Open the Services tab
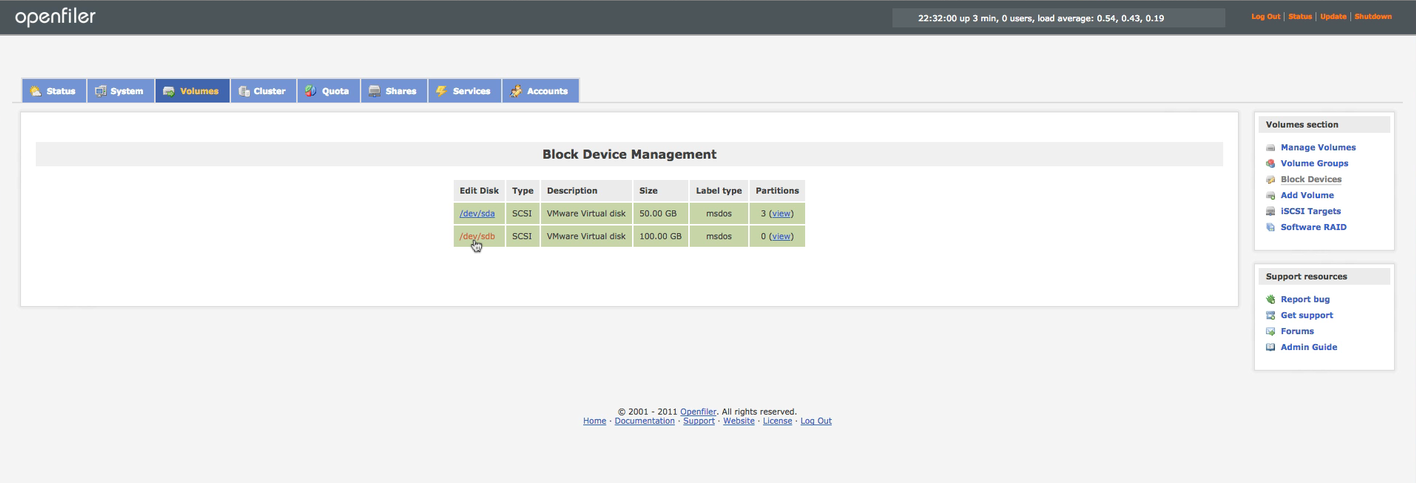 click(x=464, y=91)
